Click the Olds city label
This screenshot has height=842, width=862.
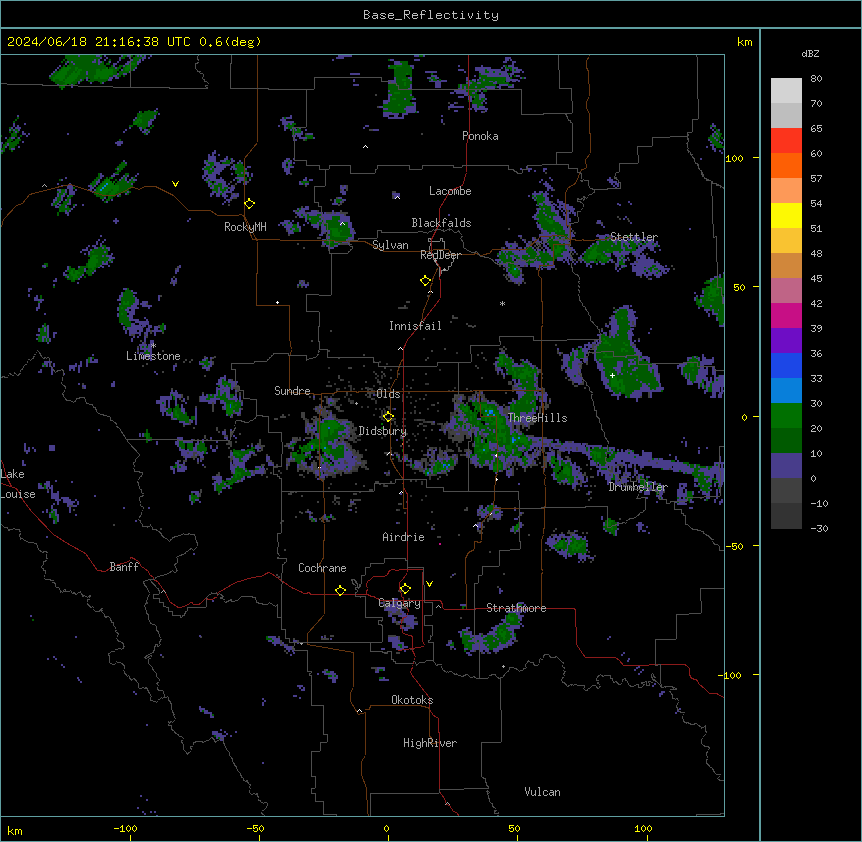tap(388, 394)
